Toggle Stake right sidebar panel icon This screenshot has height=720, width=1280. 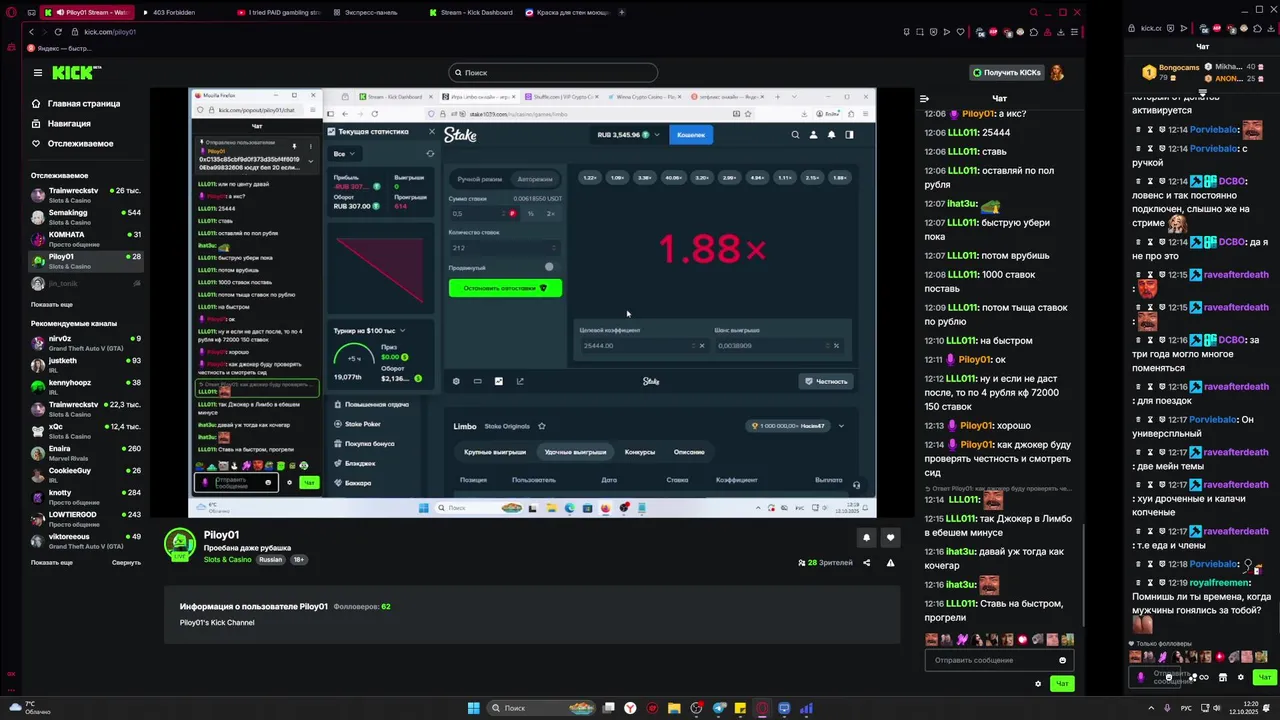[x=849, y=134]
